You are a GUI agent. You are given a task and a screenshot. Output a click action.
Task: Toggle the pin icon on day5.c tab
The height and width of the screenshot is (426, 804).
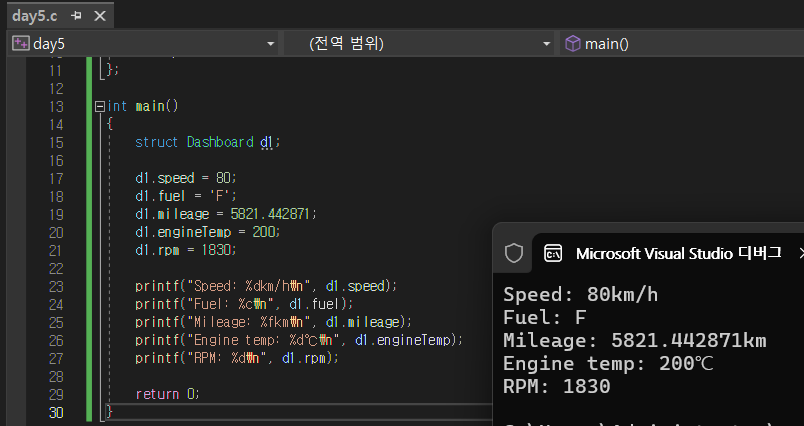(x=76, y=16)
